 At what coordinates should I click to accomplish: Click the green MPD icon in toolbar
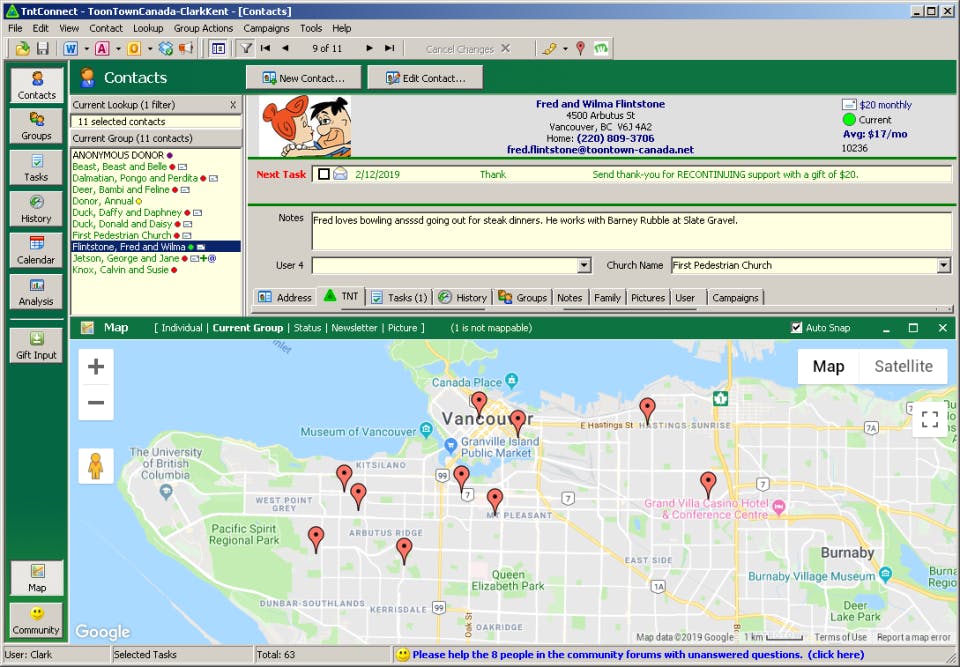coord(601,48)
